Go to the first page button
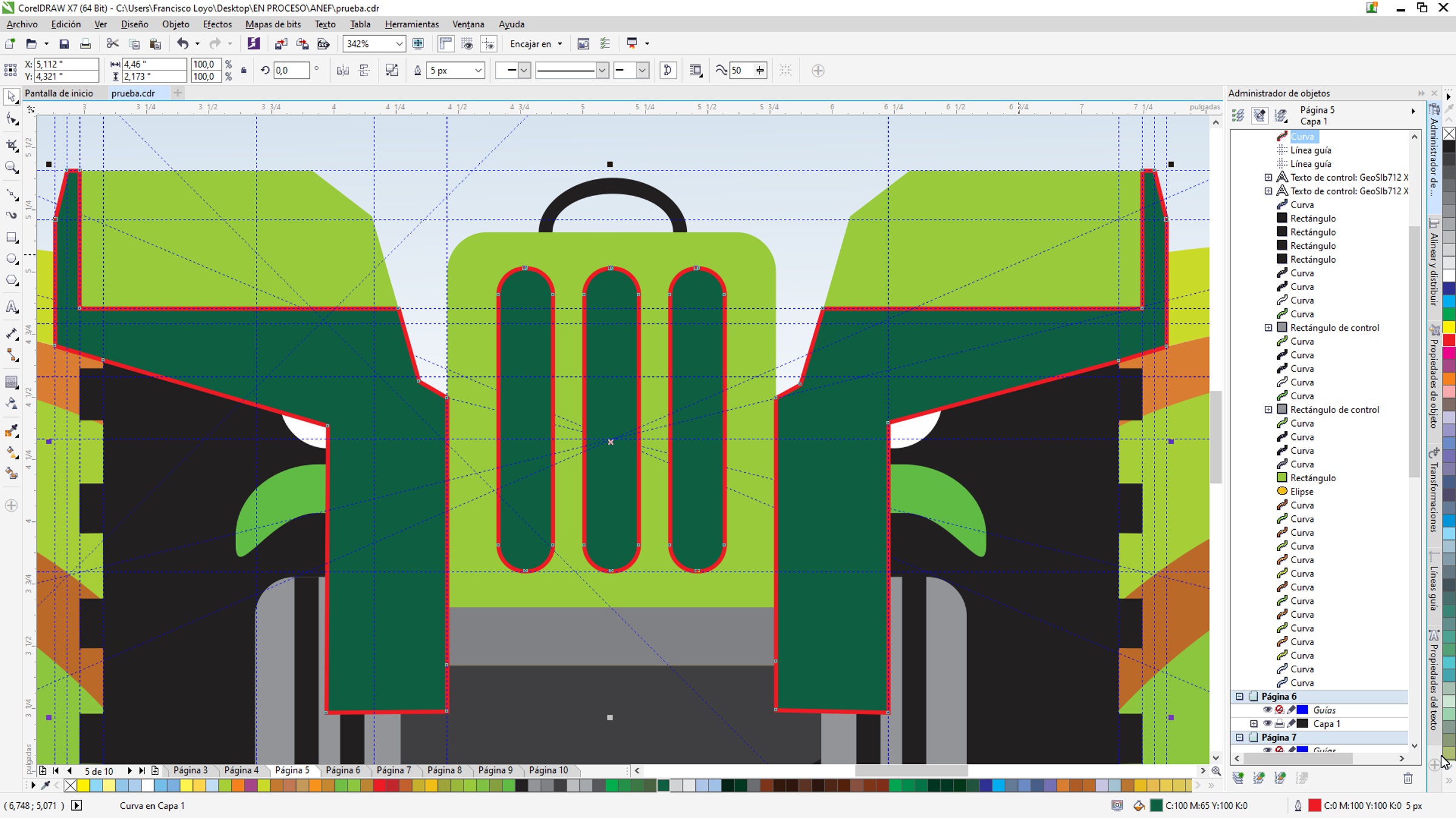This screenshot has height=818, width=1456. point(56,771)
